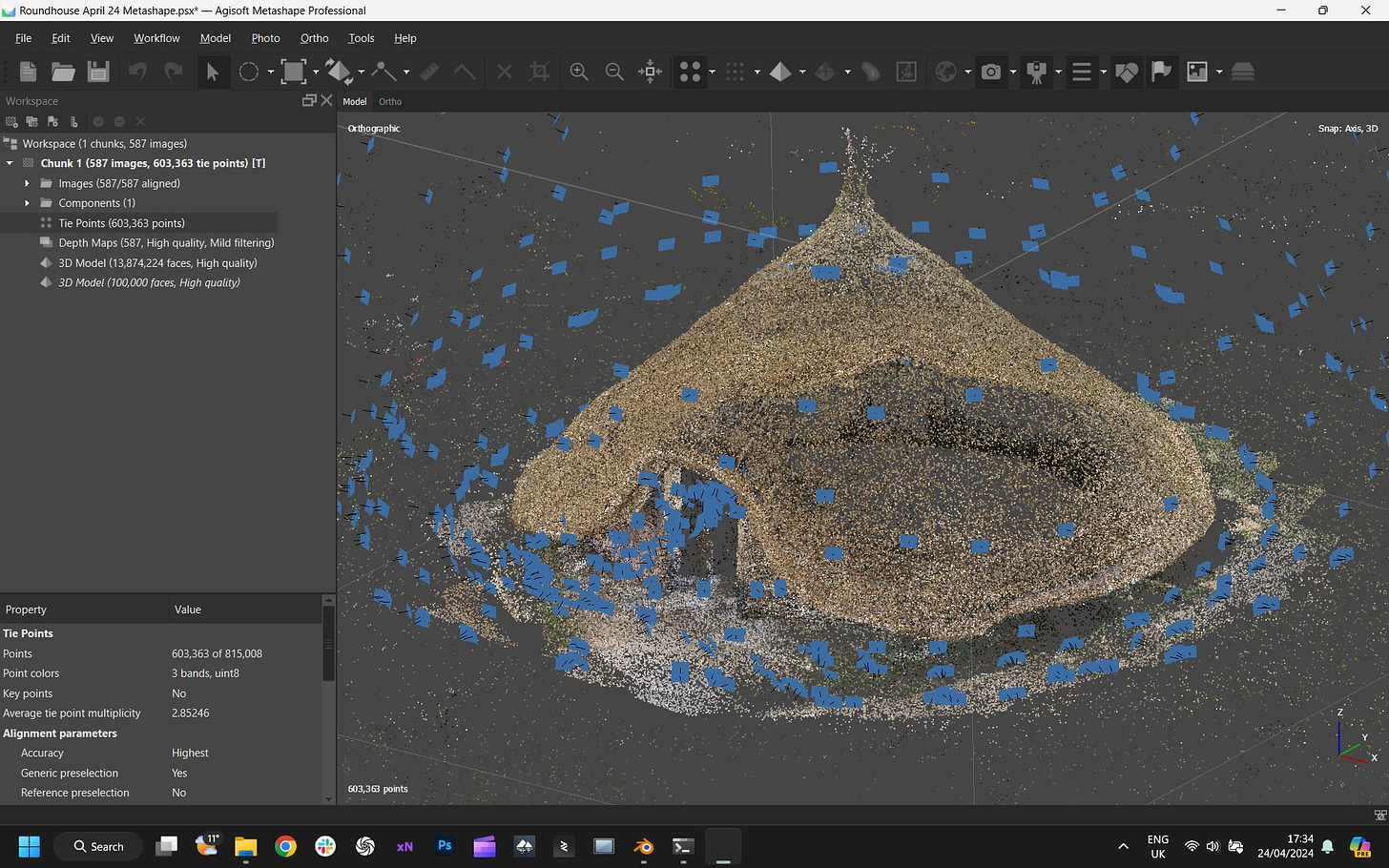The height and width of the screenshot is (868, 1389).
Task: Switch to the Model view tab
Action: pyautogui.click(x=355, y=101)
